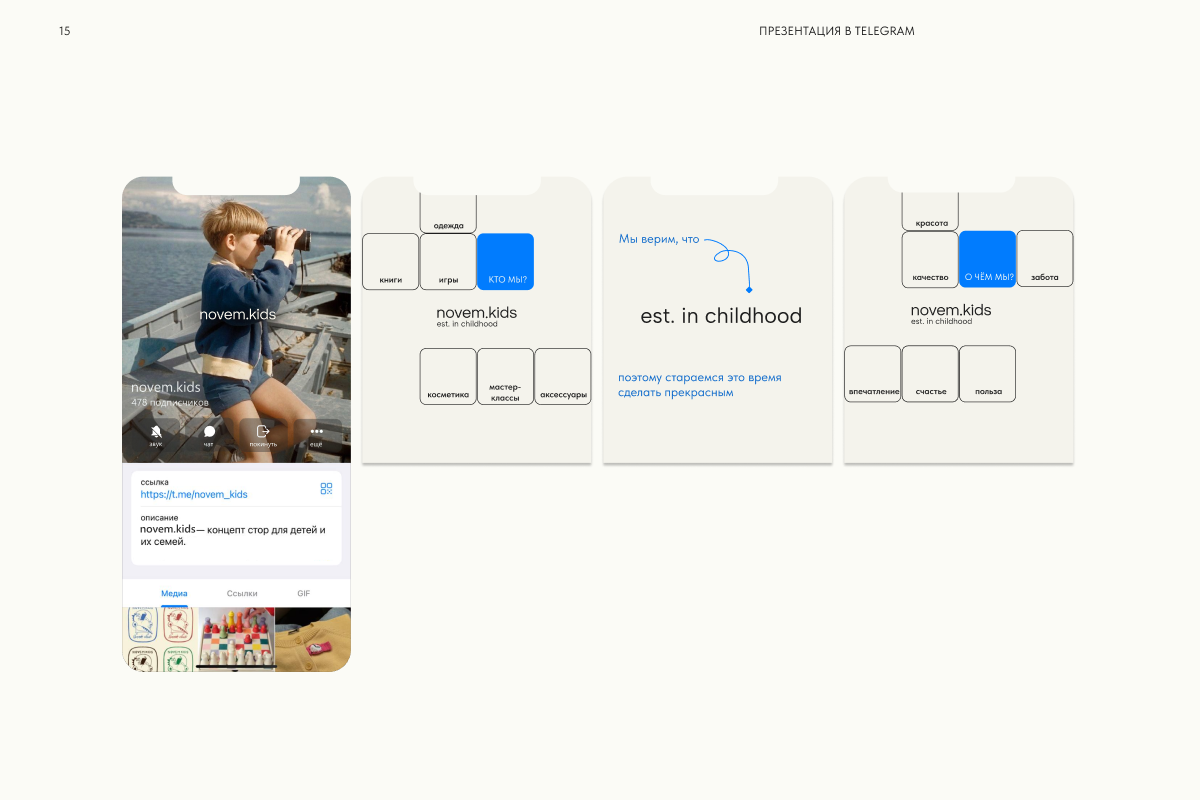Switch to the Ссылки tab
The height and width of the screenshot is (800, 1200).
[242, 593]
